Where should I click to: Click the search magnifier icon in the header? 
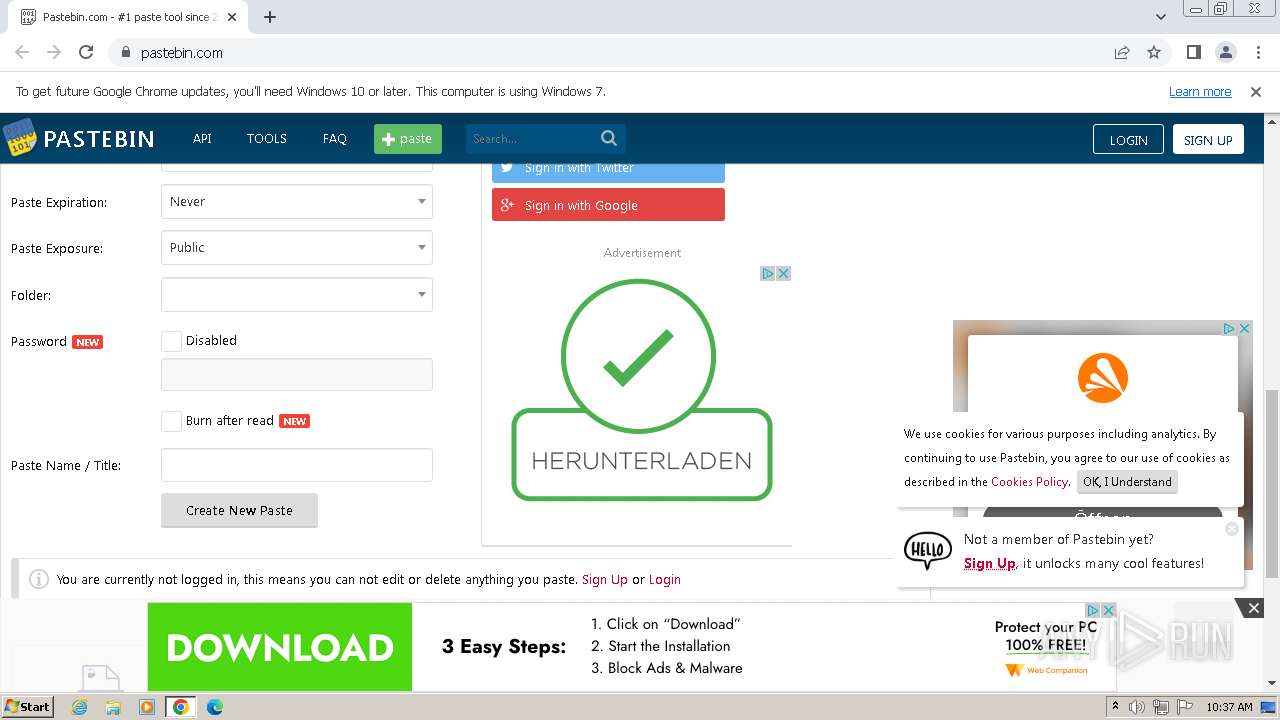(x=609, y=138)
